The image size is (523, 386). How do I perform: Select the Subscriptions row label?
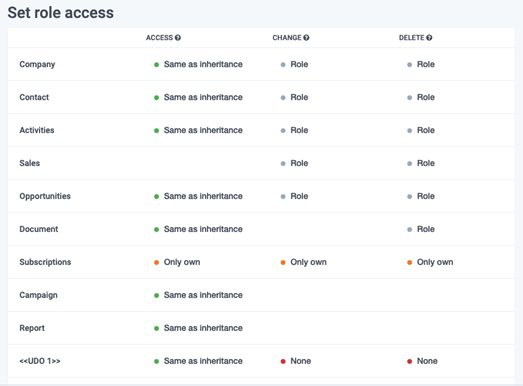[x=45, y=262]
